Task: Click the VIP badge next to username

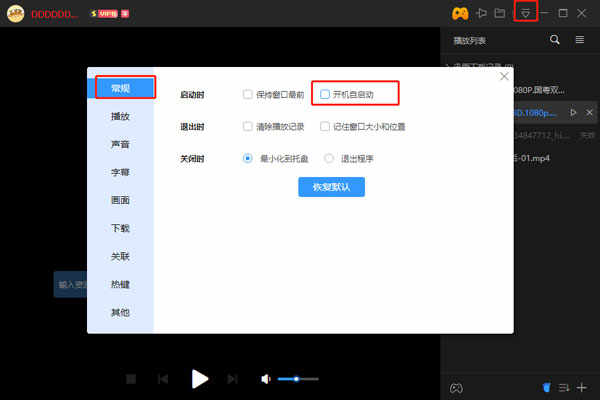Action: (x=110, y=14)
